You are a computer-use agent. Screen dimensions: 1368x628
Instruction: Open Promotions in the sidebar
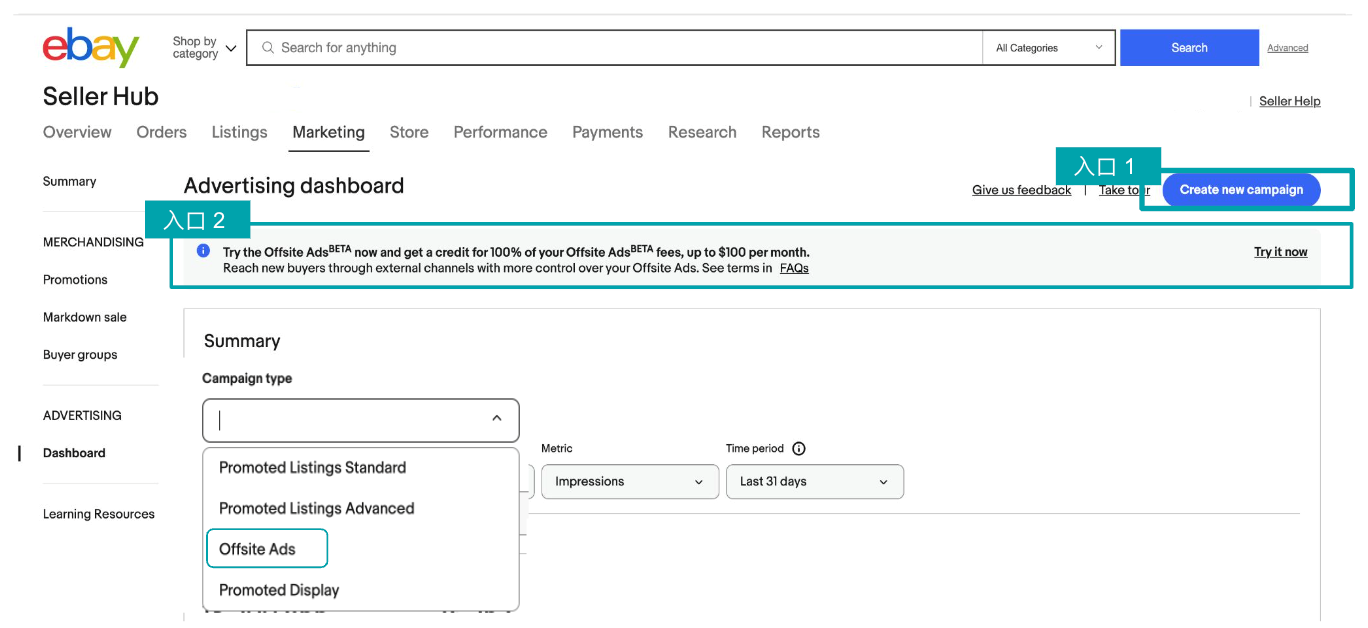tap(75, 280)
